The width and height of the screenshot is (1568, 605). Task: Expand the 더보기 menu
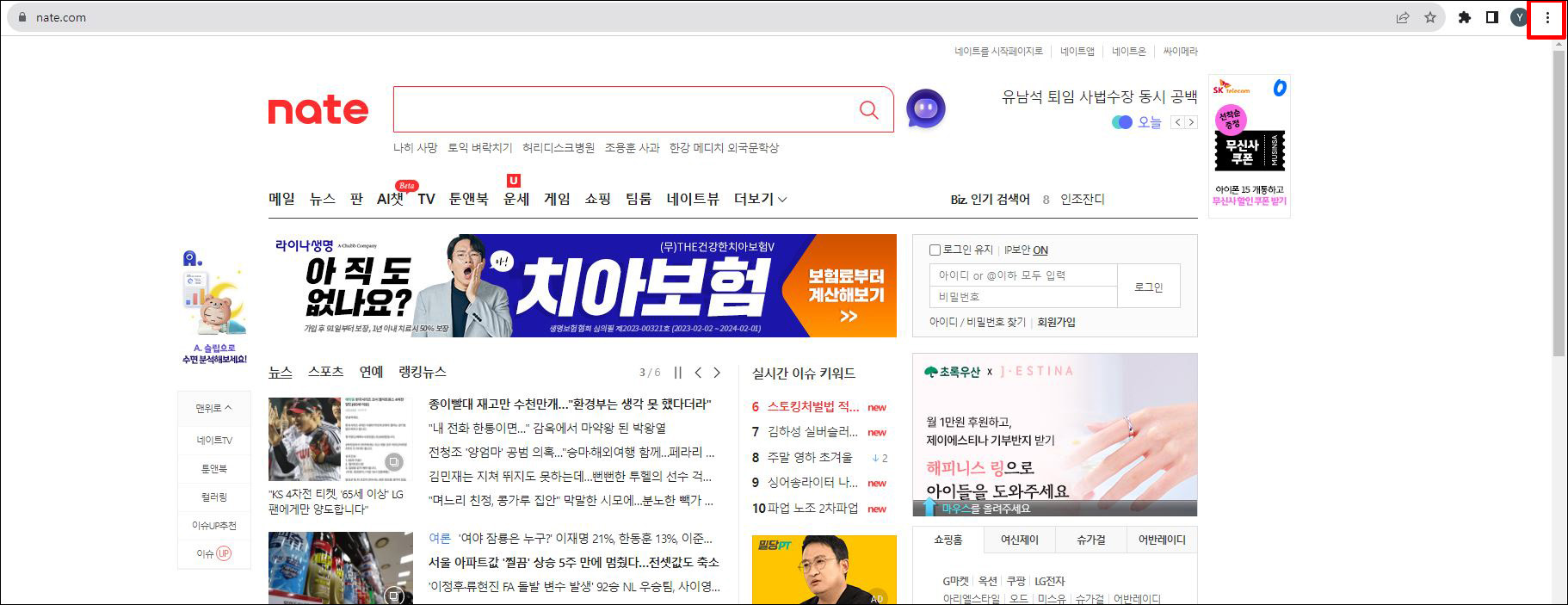(x=760, y=199)
